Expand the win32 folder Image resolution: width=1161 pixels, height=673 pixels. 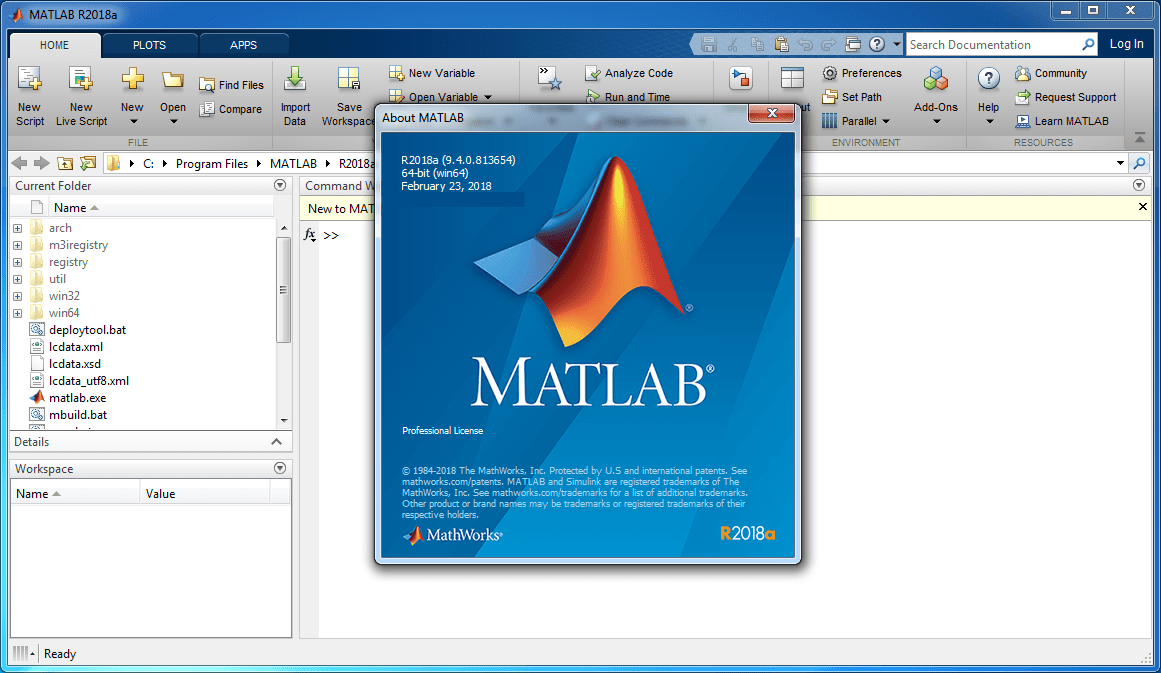(x=18, y=296)
